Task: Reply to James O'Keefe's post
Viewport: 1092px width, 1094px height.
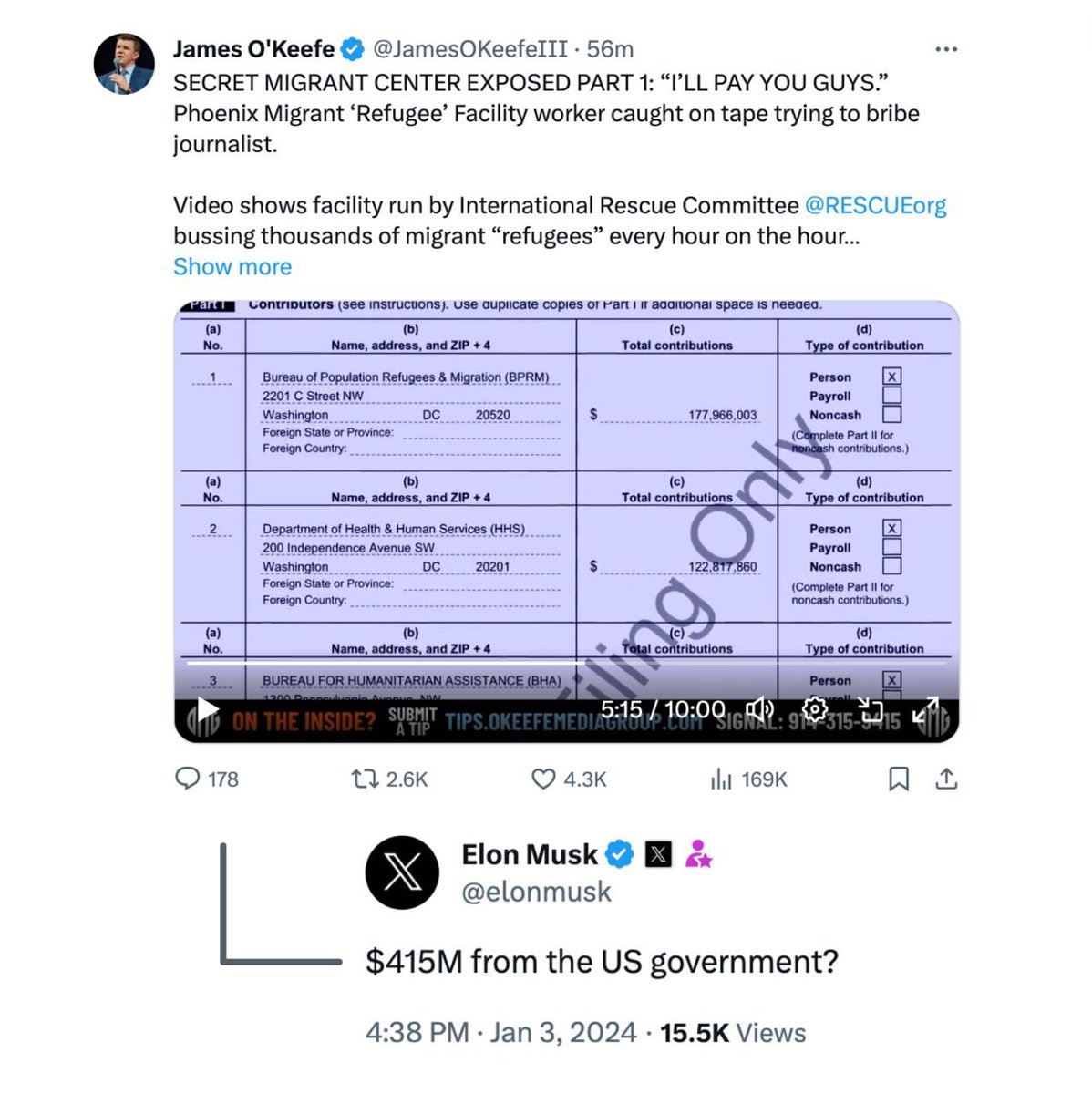Action: [x=188, y=779]
